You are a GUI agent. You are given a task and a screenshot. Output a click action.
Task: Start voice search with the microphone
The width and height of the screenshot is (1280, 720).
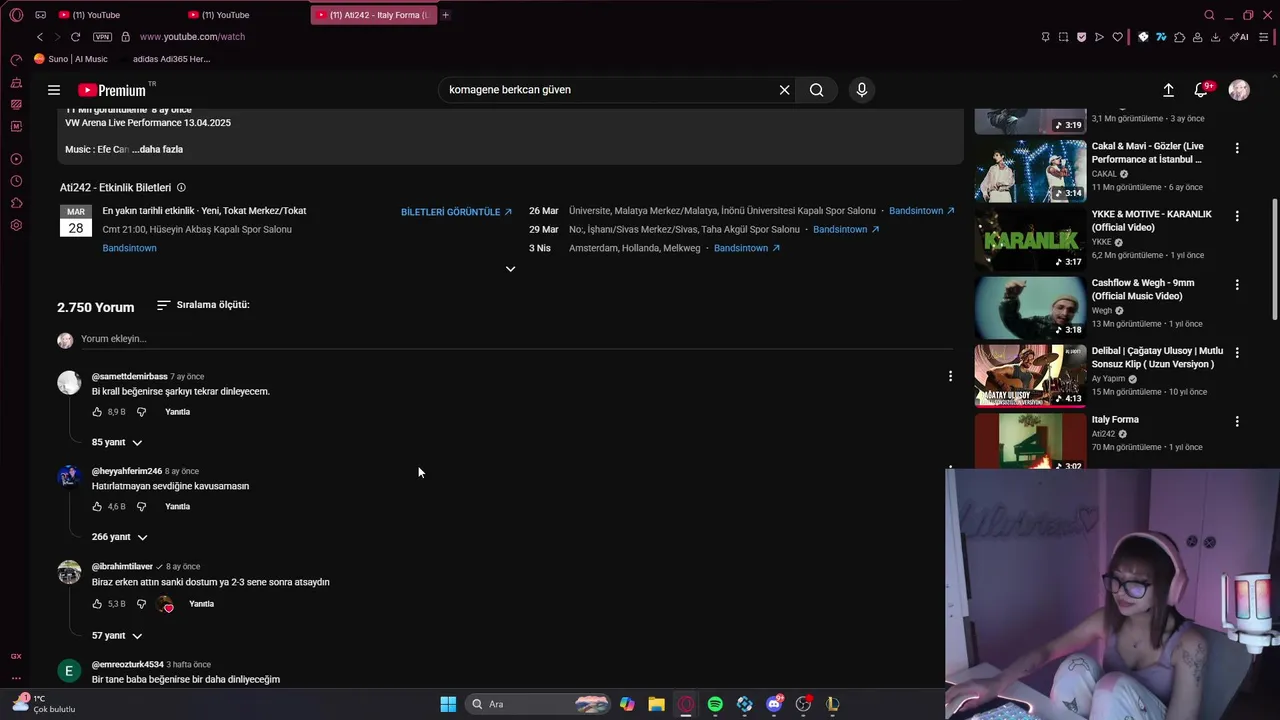click(x=862, y=90)
